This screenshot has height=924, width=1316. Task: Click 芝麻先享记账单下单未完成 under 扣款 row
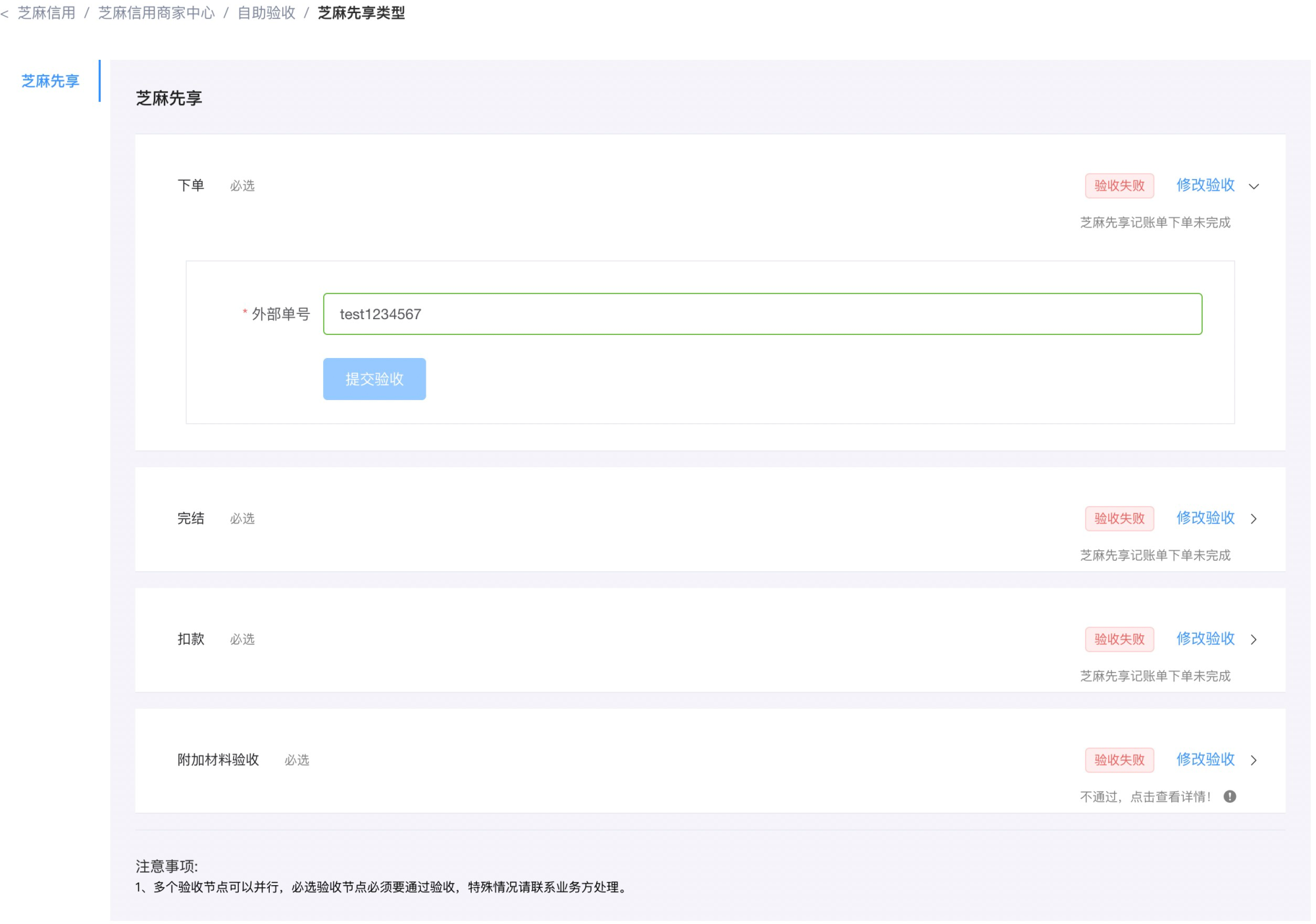pos(1155,676)
